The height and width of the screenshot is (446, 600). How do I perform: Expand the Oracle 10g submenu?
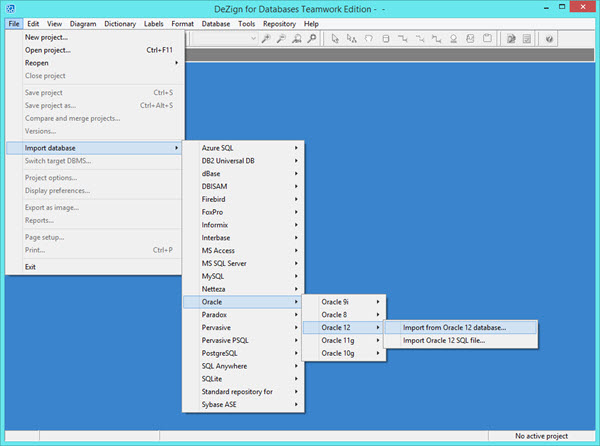click(x=344, y=353)
